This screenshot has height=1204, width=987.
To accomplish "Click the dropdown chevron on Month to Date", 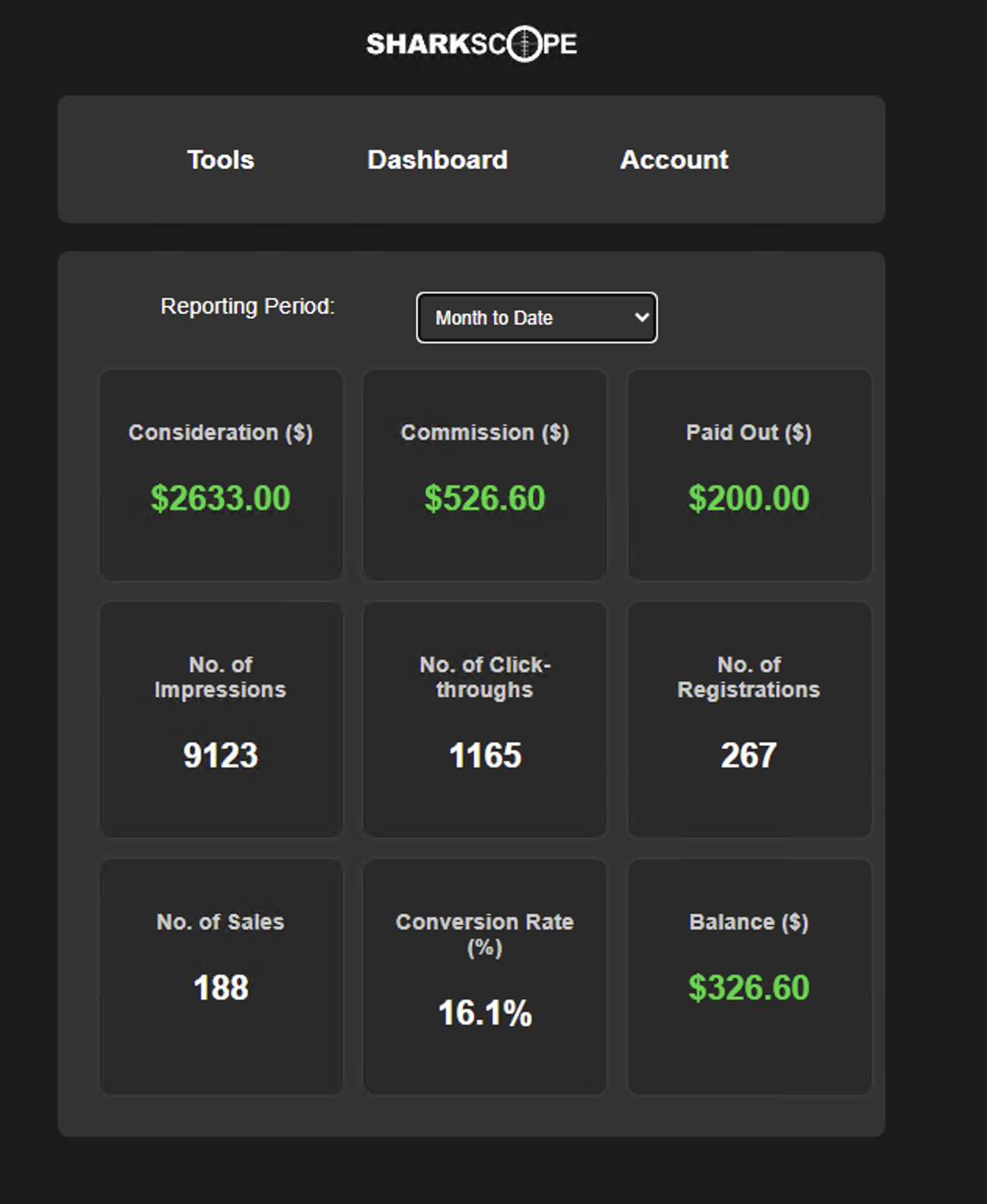I will coord(641,317).
